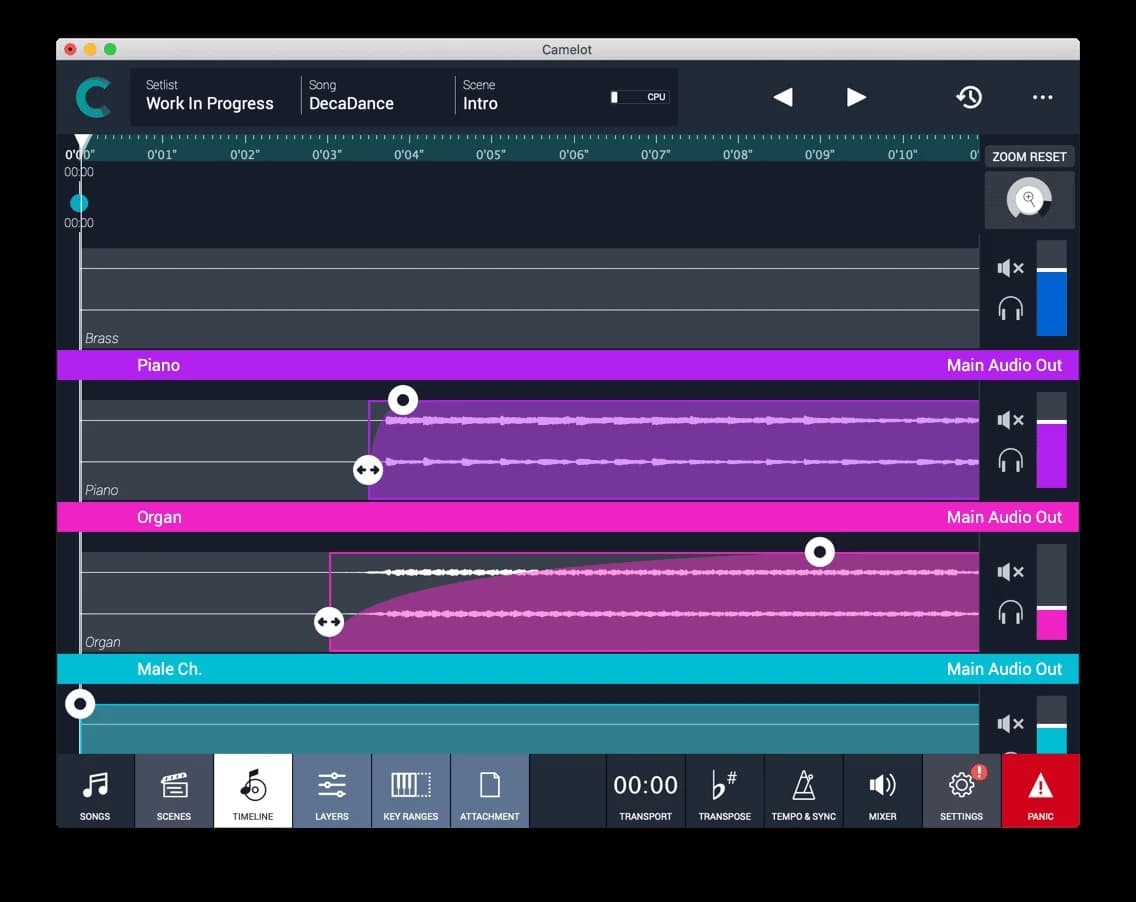
Task: Select the Timeline view icon
Action: [x=252, y=790]
